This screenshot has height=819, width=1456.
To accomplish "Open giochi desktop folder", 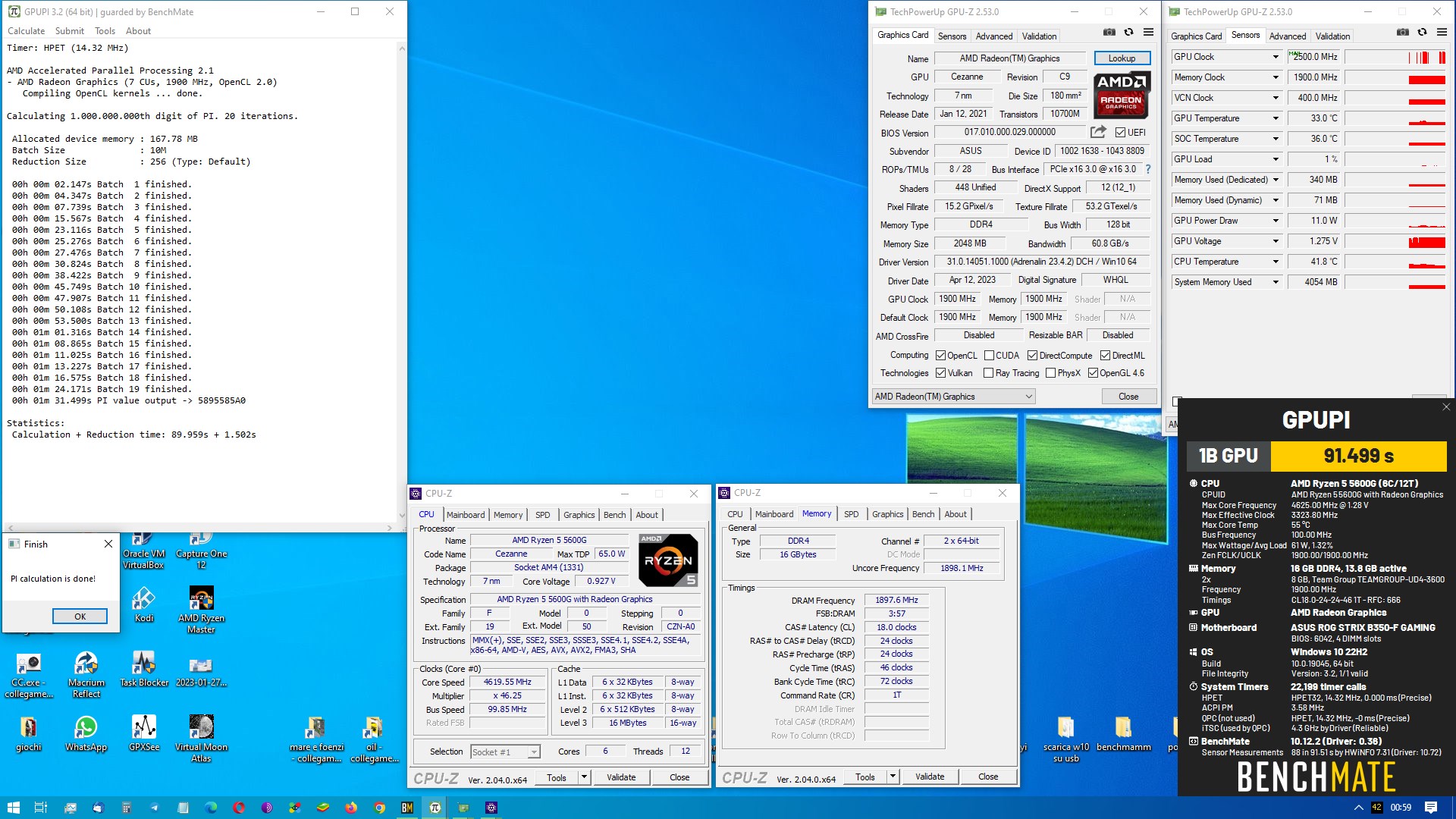I will pos(28,733).
